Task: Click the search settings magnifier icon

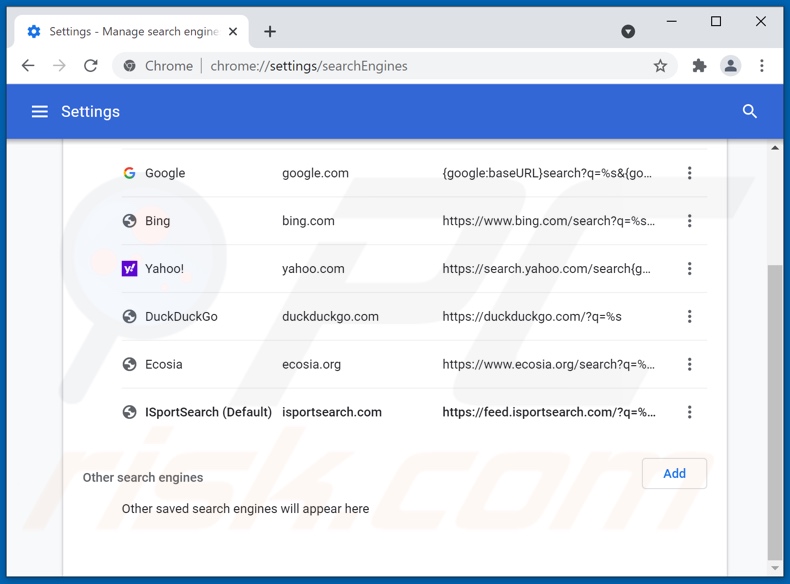Action: pos(749,112)
